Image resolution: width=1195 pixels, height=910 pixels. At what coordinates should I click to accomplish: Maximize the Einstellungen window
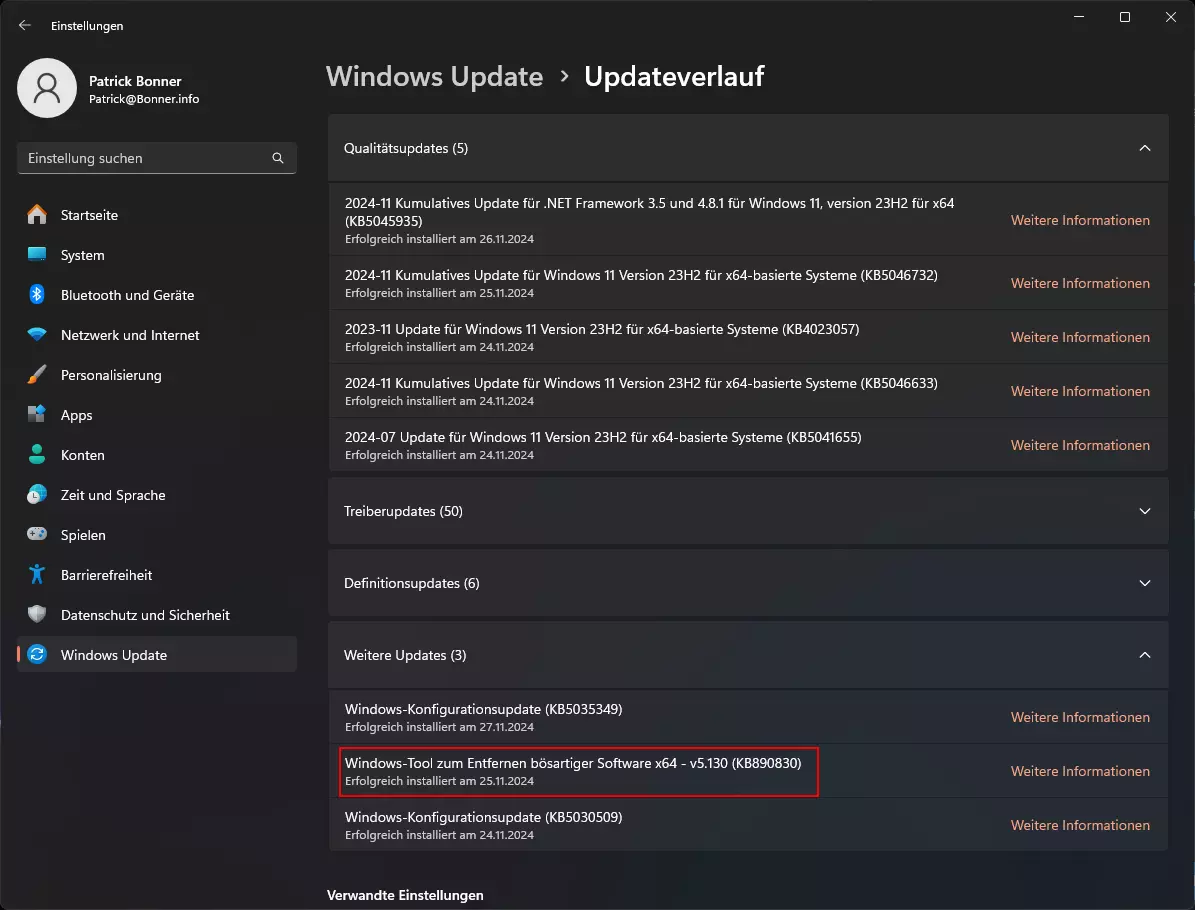coord(1124,17)
